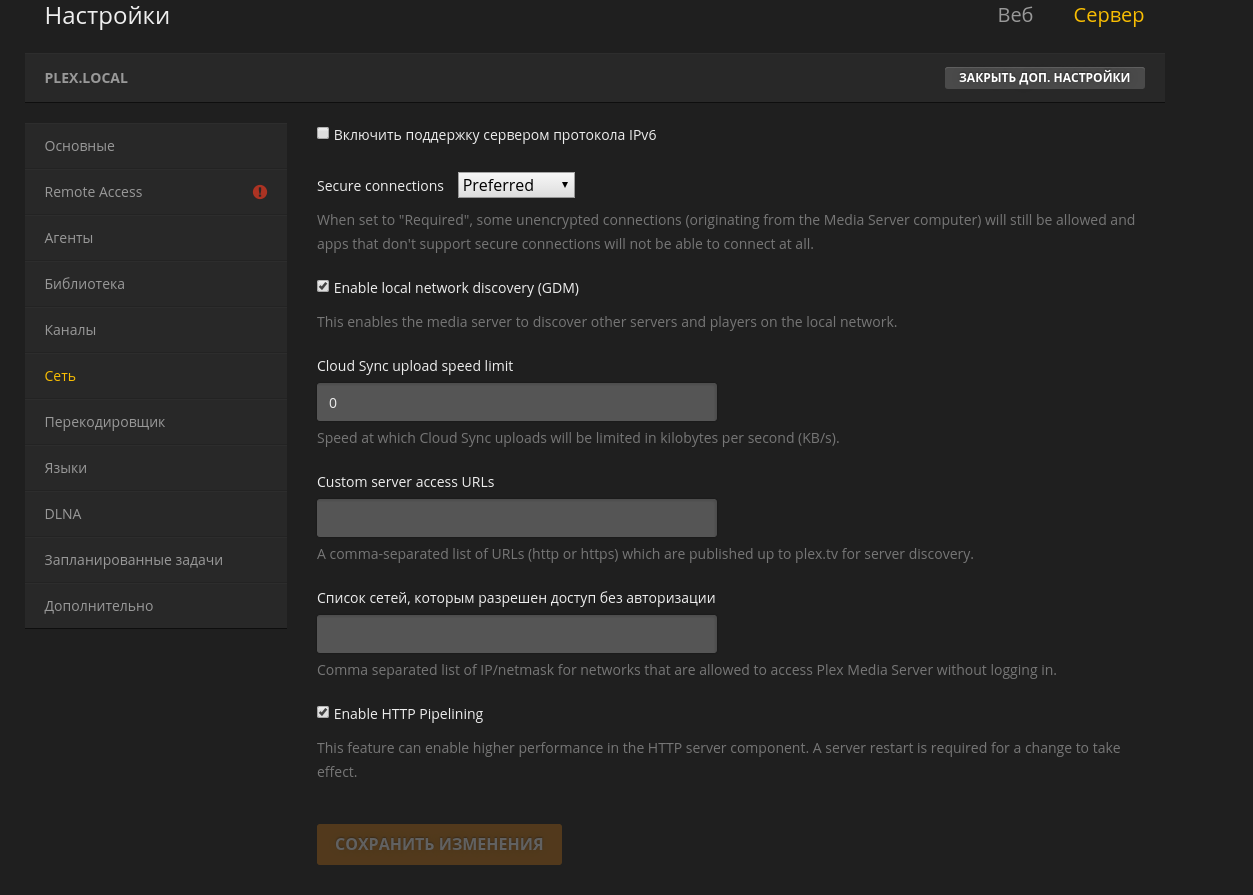Screen dimensions: 1253x895
Task: Click the Remote Access red warning icon
Action: click(260, 192)
